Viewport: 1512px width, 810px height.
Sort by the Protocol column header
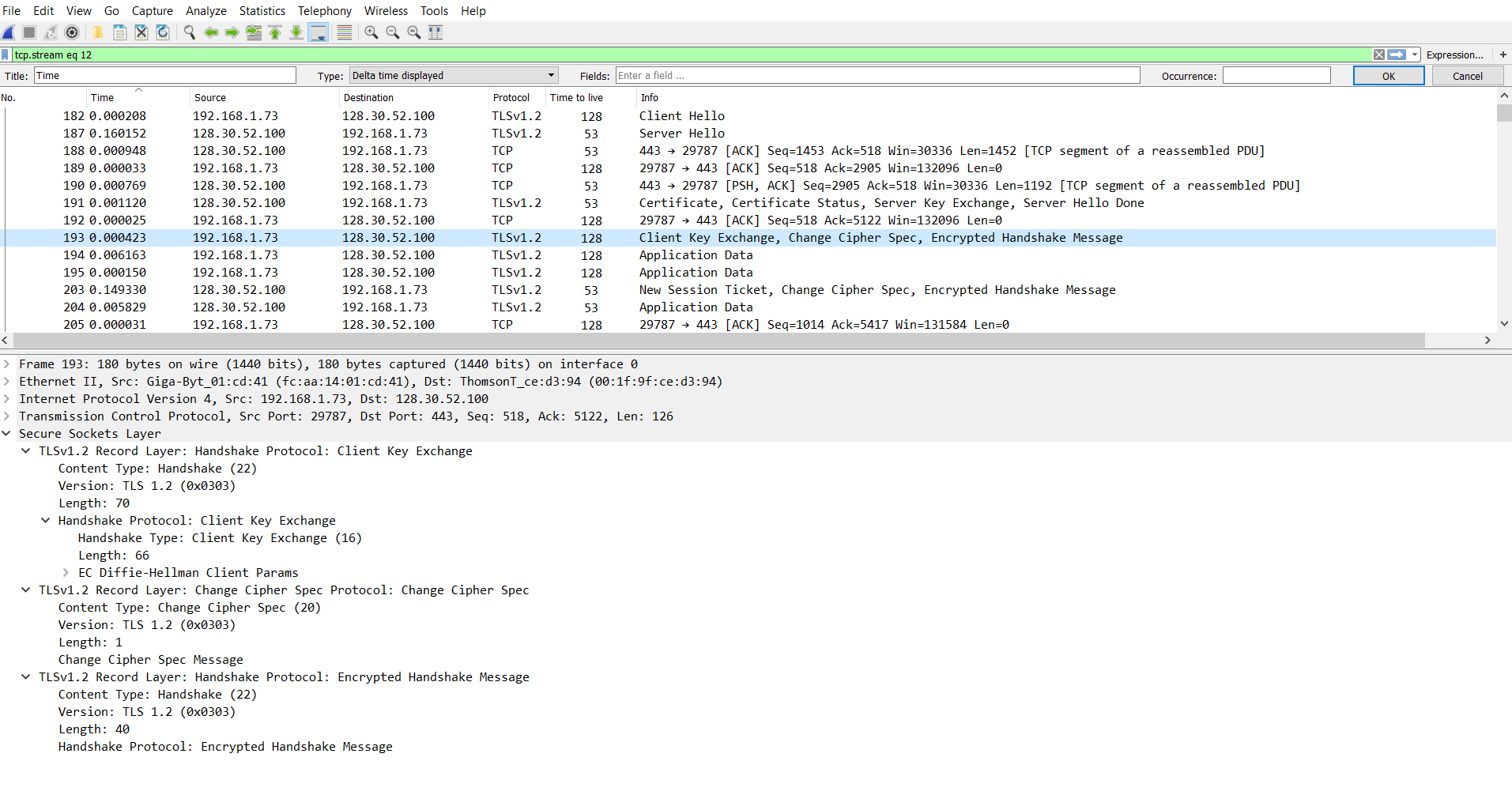click(x=517, y=98)
